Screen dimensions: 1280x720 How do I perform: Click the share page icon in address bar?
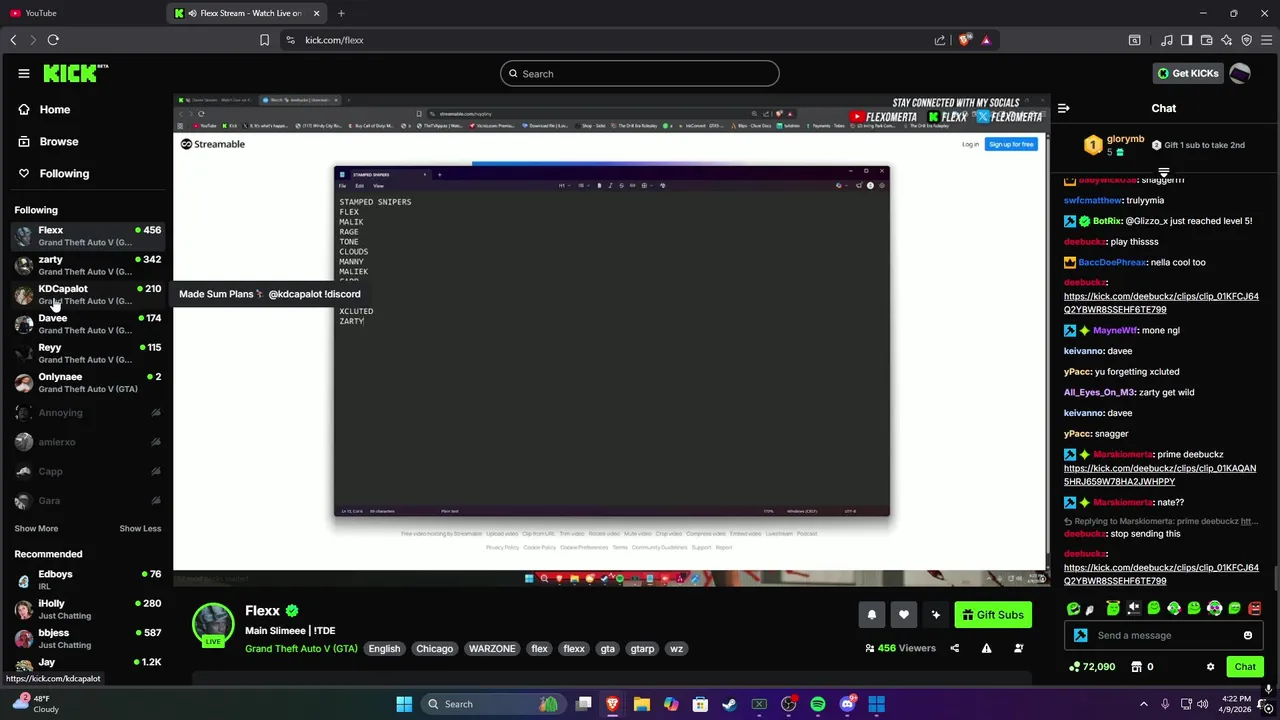pos(940,40)
